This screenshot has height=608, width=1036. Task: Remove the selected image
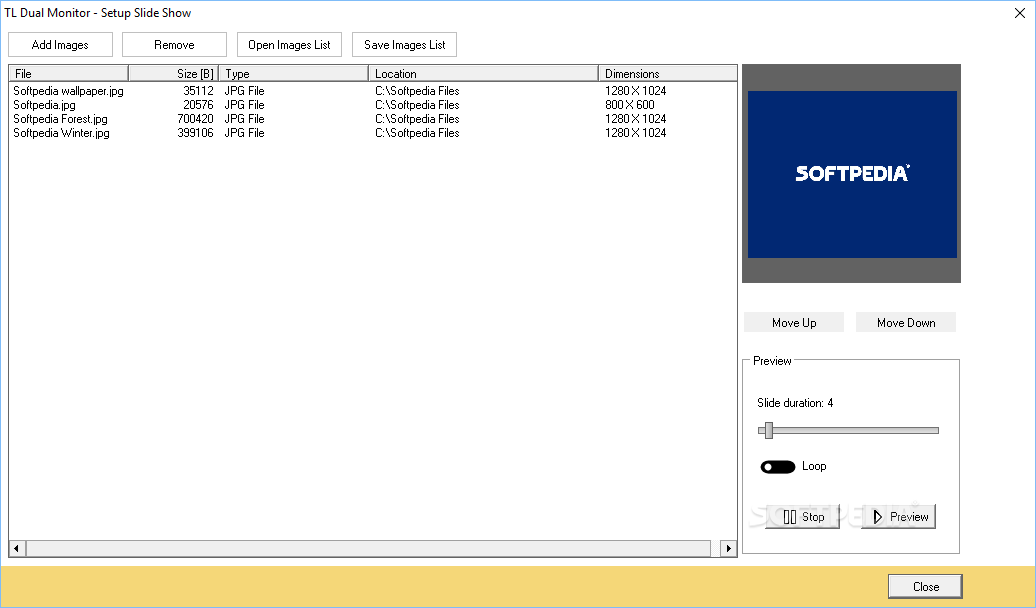(174, 45)
